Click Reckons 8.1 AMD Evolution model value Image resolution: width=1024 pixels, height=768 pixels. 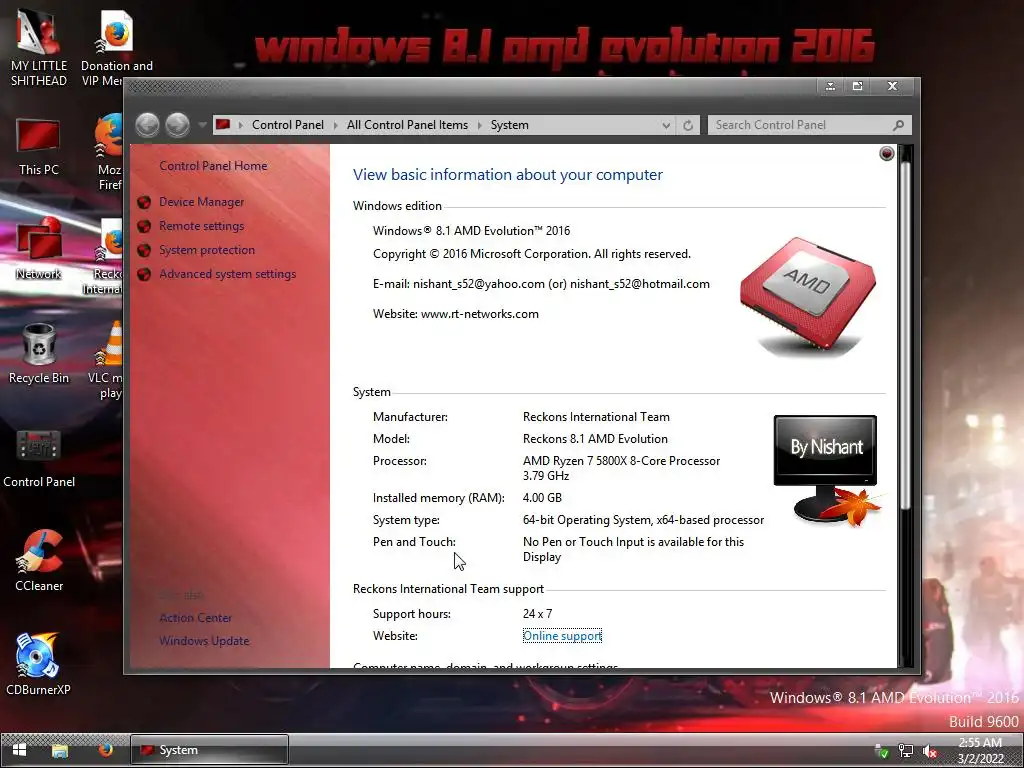(x=595, y=439)
